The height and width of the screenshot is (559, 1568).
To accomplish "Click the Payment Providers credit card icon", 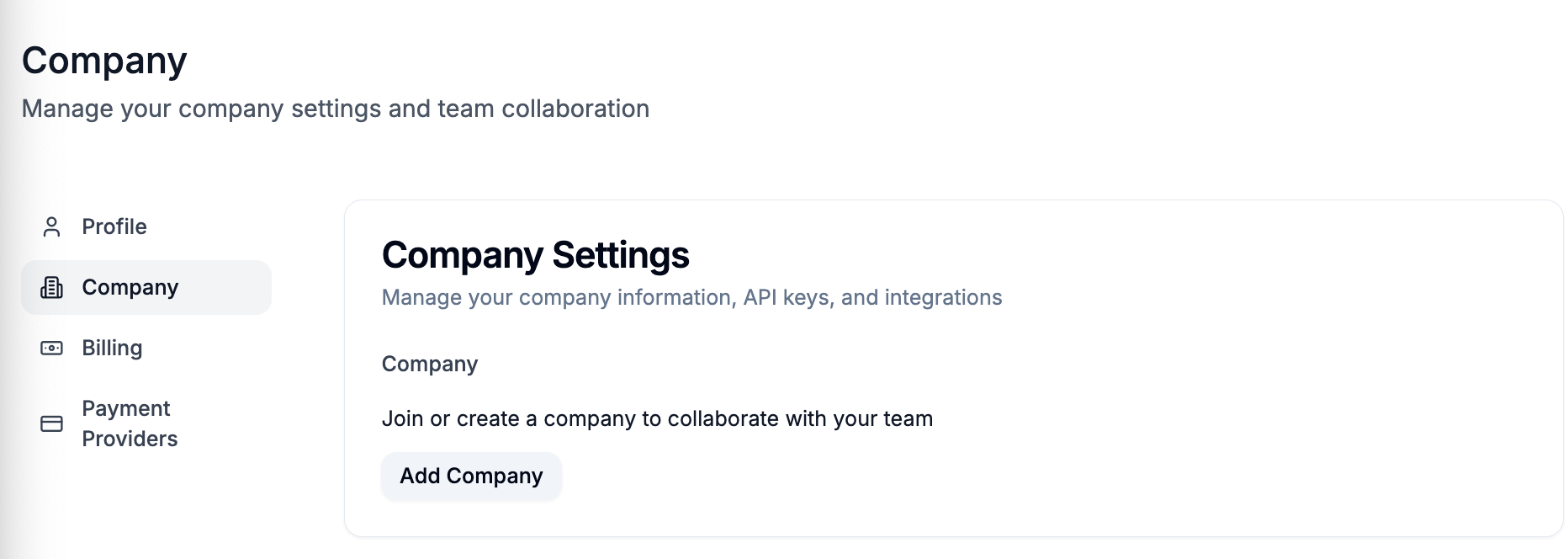I will tap(51, 423).
